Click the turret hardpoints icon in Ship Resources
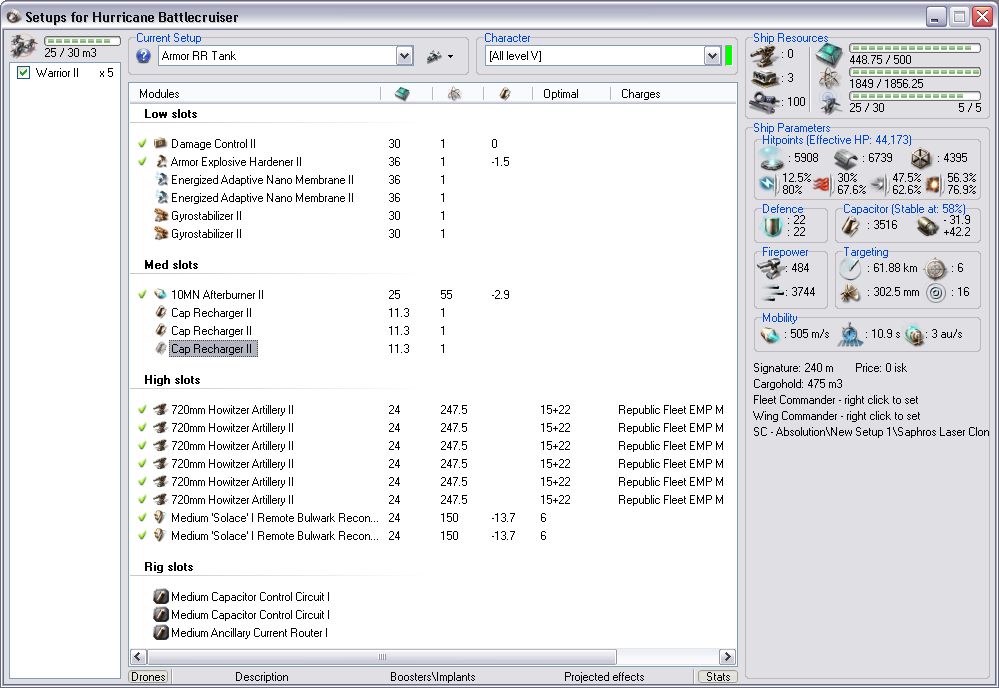This screenshot has height=688, width=999. [766, 55]
